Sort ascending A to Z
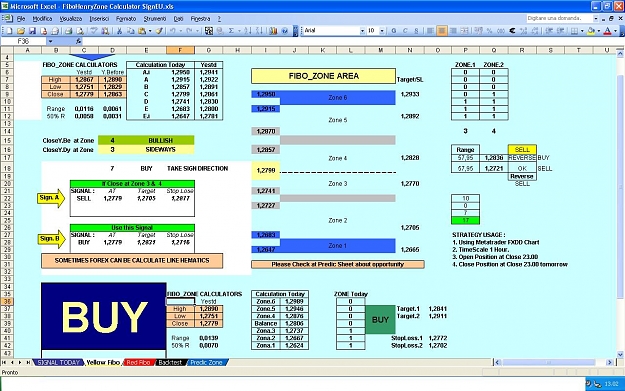 point(248,31)
